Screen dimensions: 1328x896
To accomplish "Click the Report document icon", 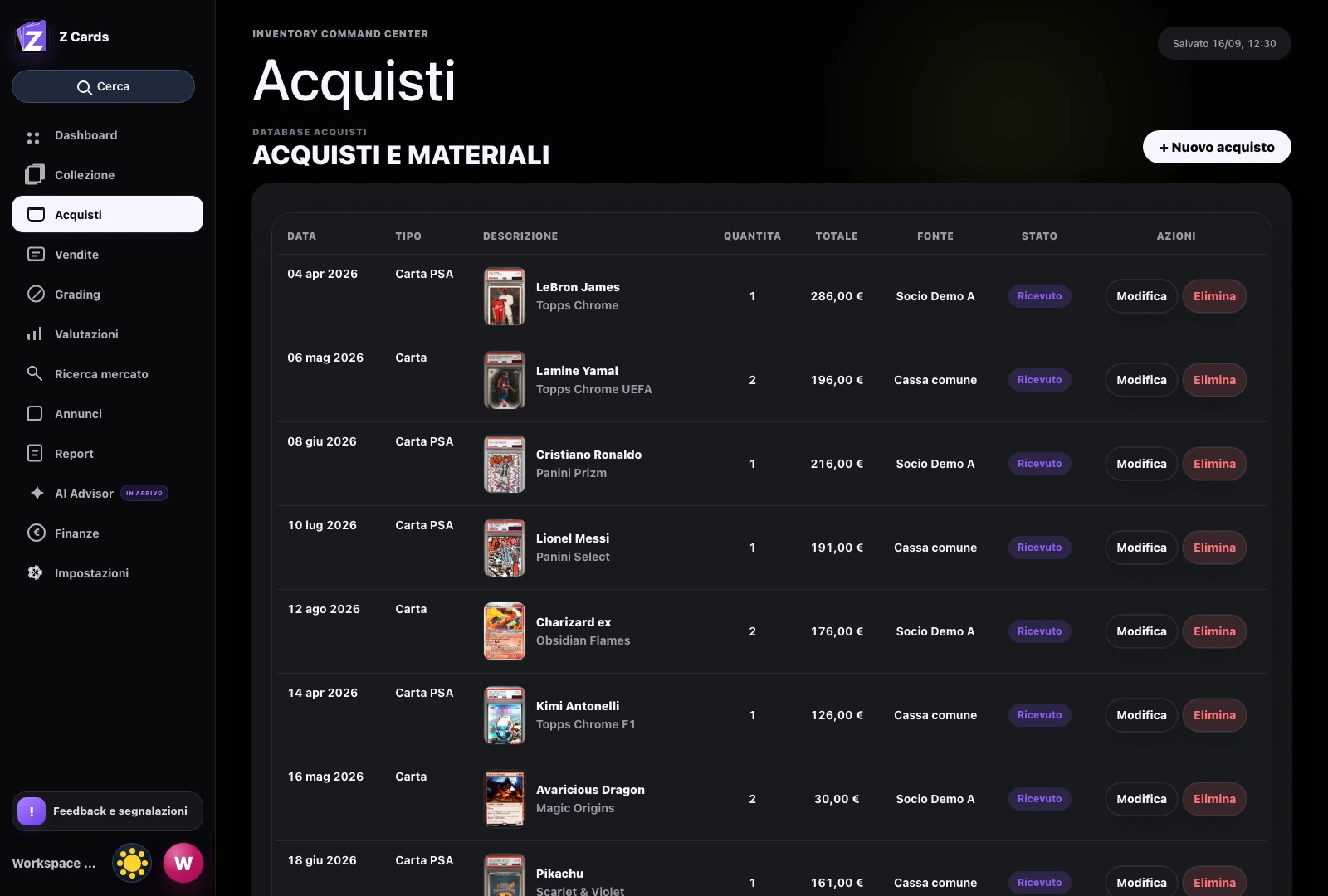I will 35,453.
